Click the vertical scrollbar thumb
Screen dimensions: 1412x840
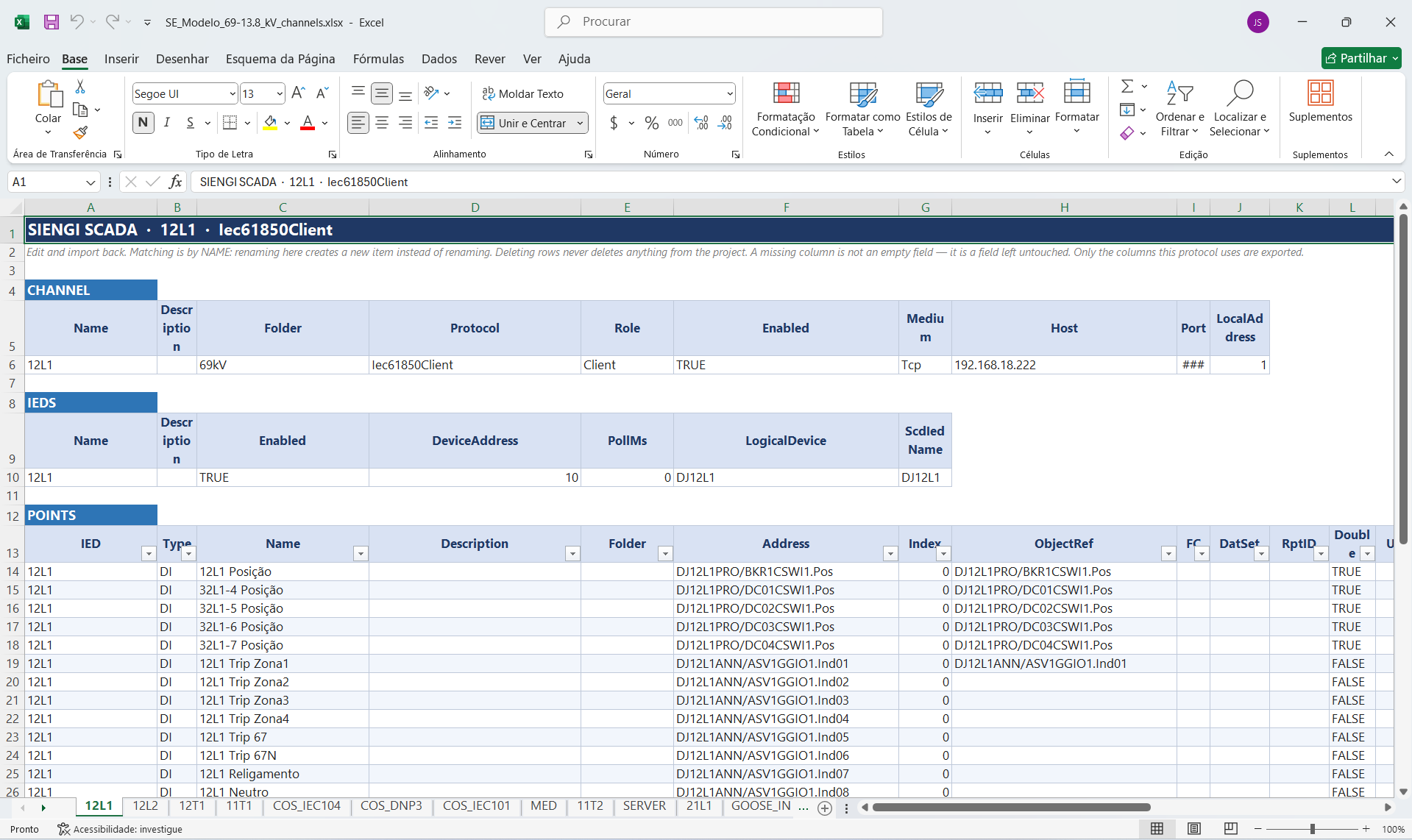coord(1403,379)
